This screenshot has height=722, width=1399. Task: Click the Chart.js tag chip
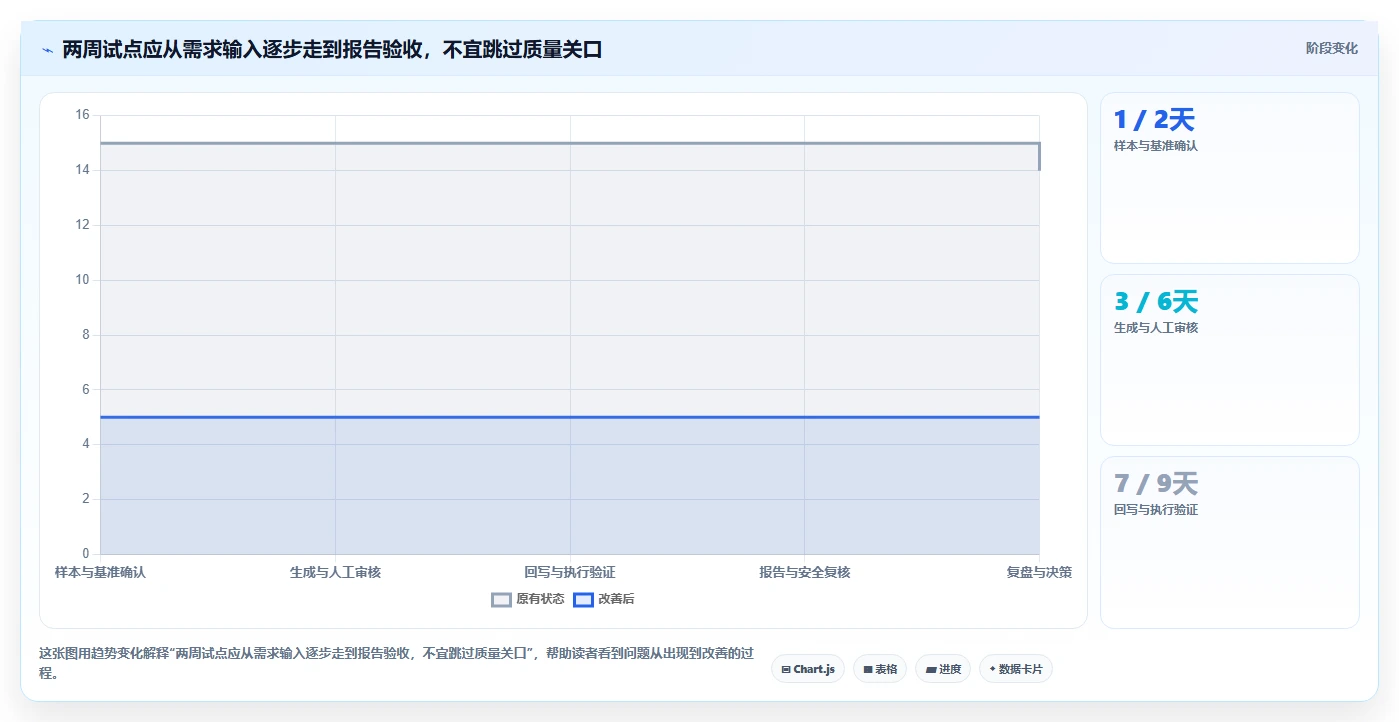[x=808, y=669]
